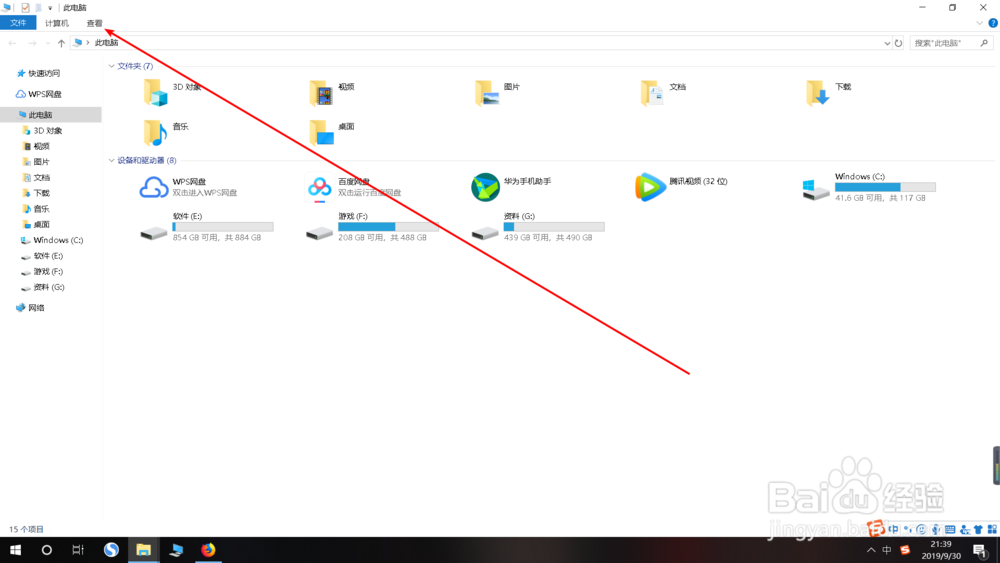Show hidden tray icons chevron
This screenshot has width=1000, height=563.
[x=871, y=550]
